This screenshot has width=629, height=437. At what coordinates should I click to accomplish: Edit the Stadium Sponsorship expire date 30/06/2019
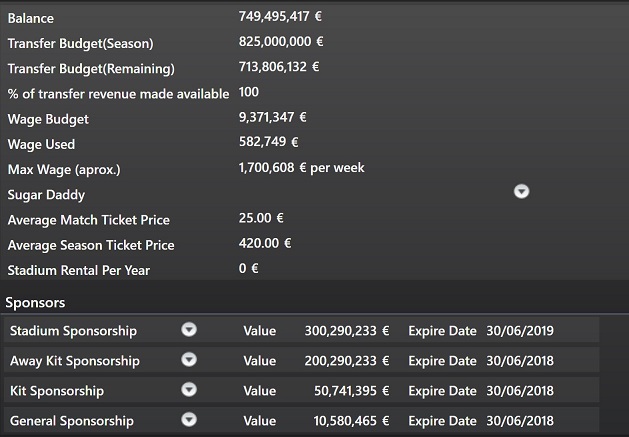[519, 330]
